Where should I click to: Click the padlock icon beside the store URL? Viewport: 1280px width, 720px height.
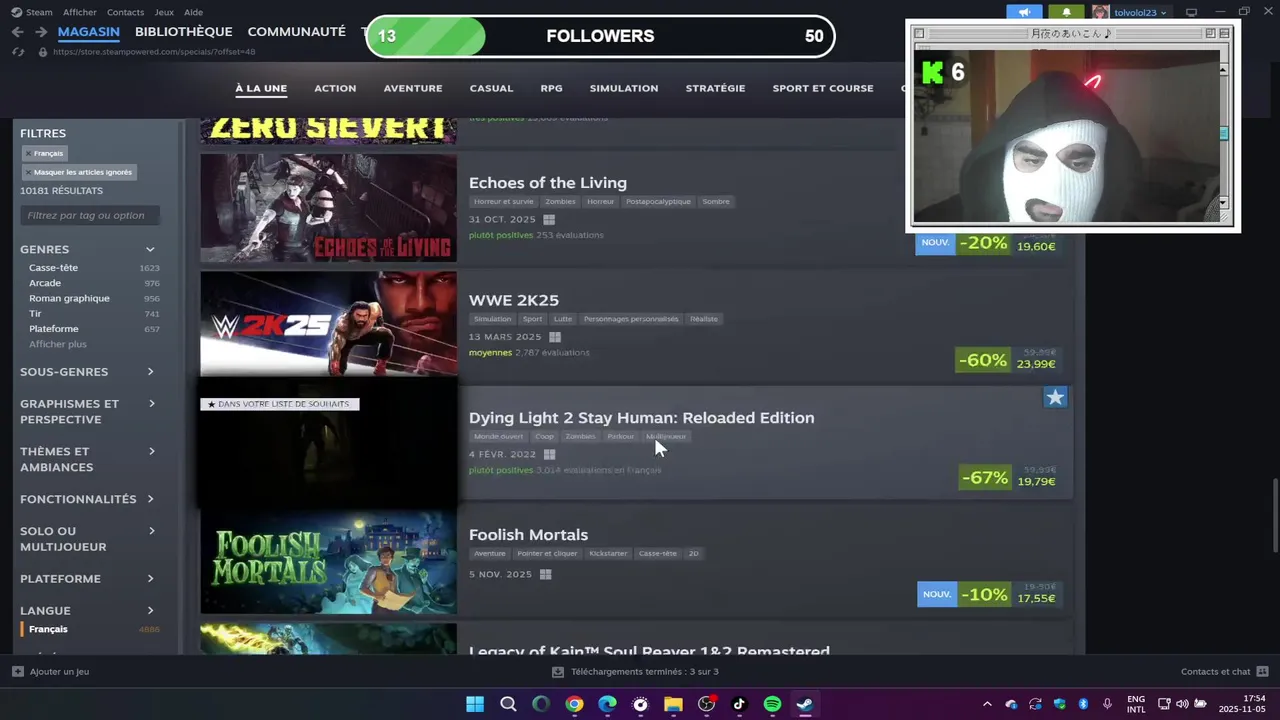[x=42, y=52]
